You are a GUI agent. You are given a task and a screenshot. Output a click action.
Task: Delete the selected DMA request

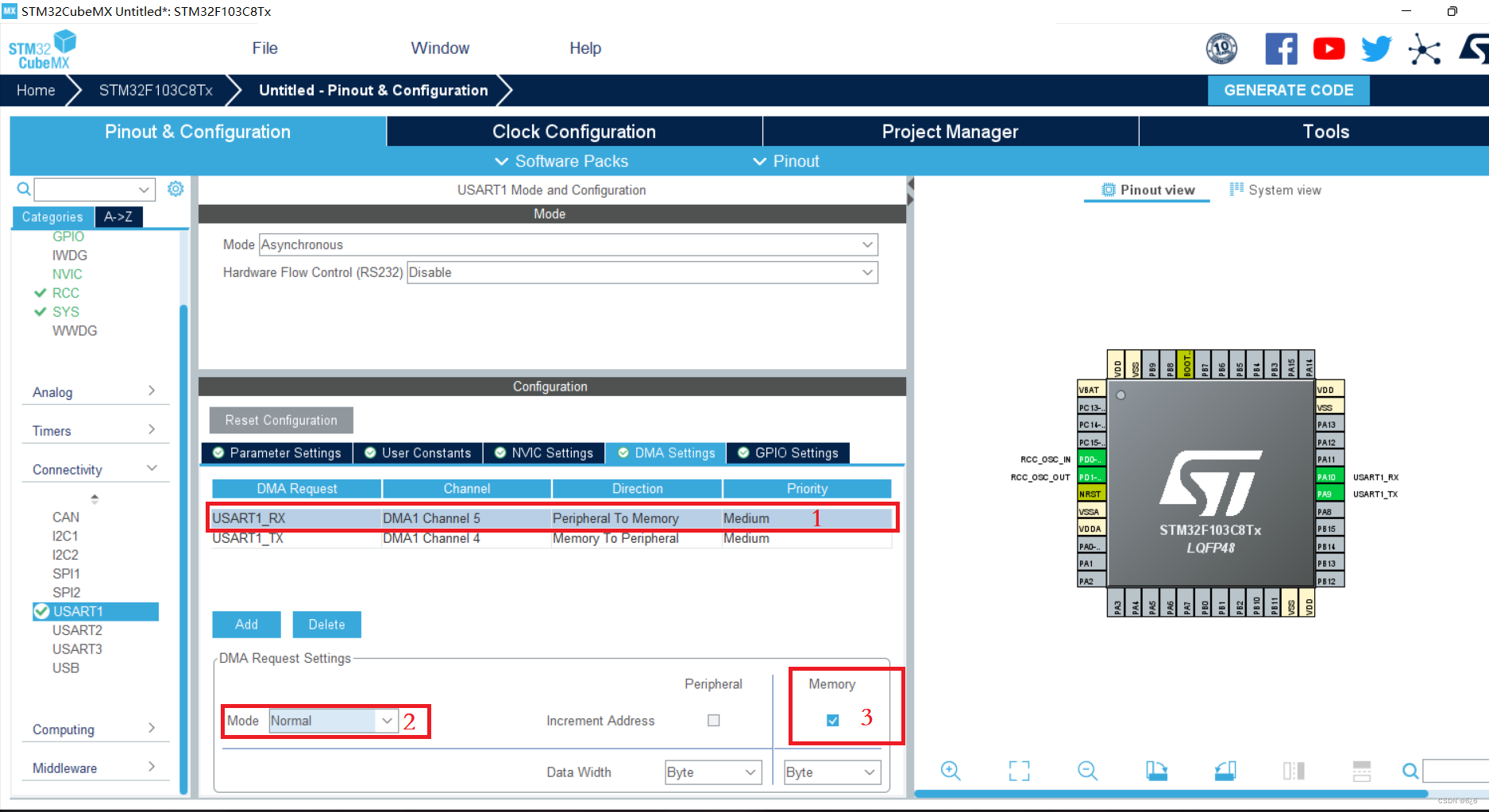(x=326, y=625)
